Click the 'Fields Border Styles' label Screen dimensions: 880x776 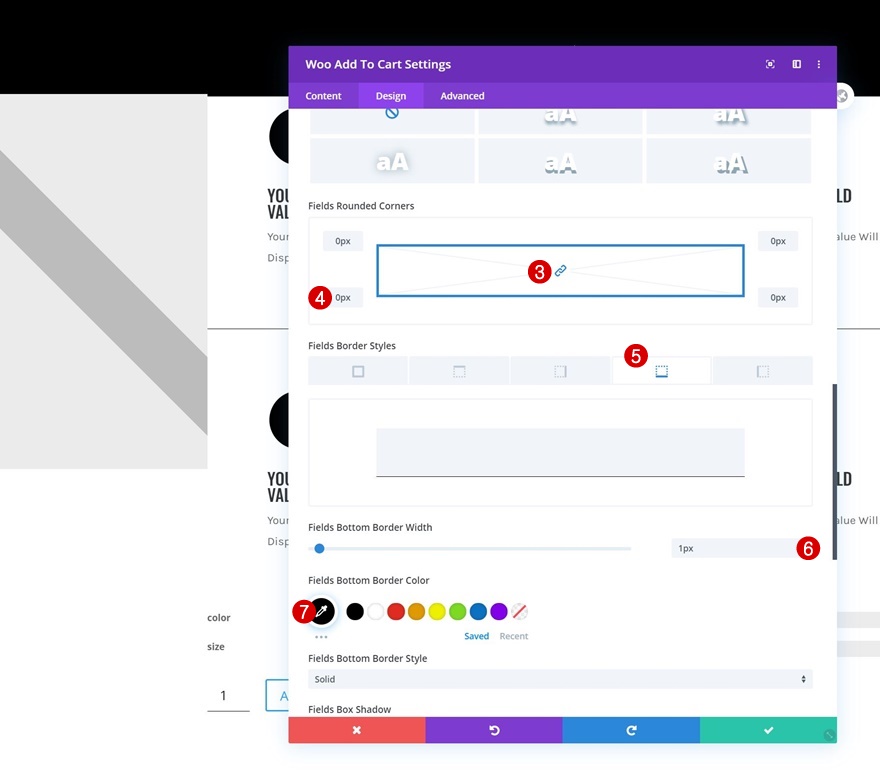coord(352,346)
